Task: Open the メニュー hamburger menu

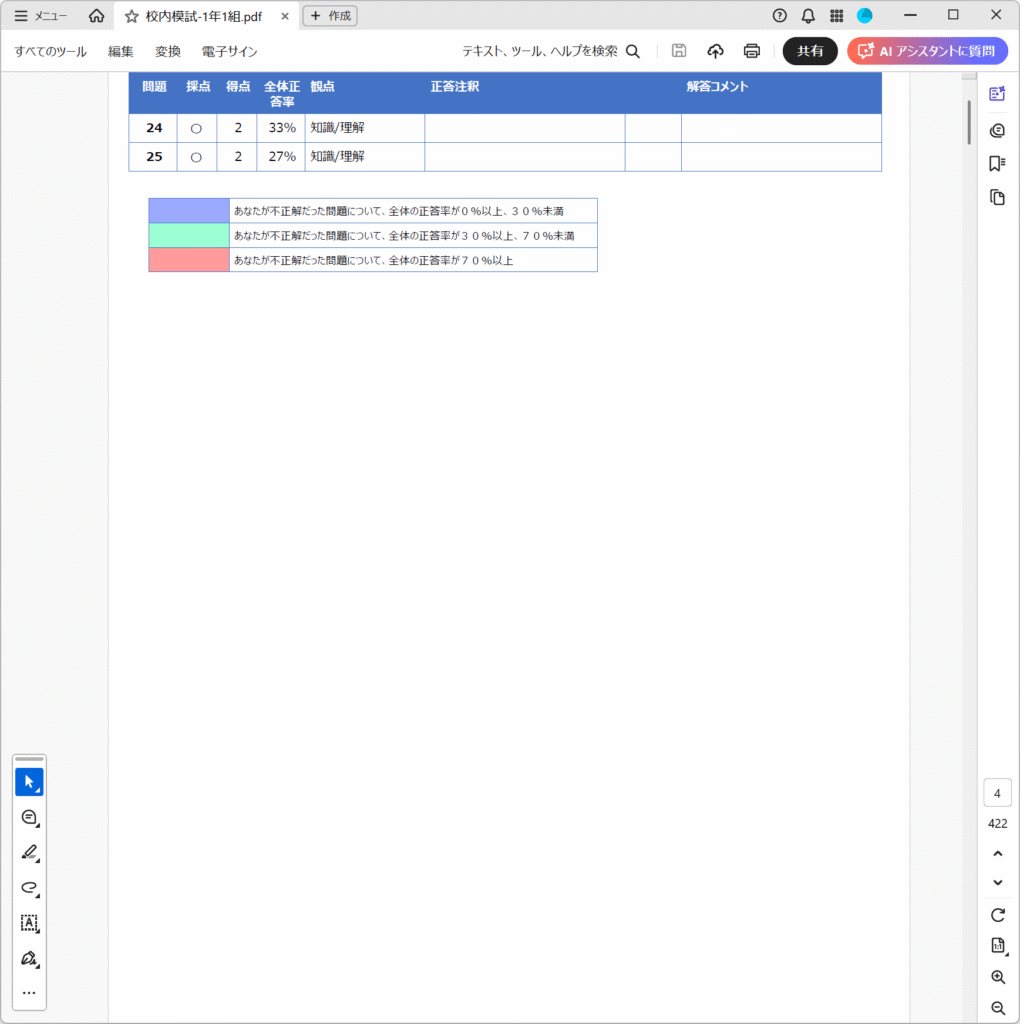Action: pyautogui.click(x=41, y=16)
